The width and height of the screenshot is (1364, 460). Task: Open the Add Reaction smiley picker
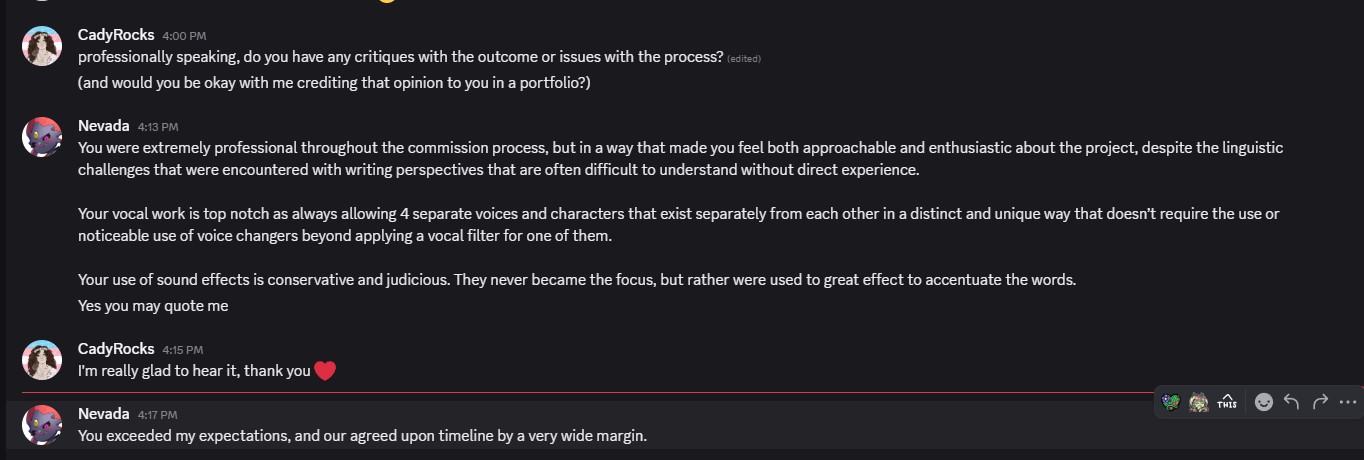1264,402
